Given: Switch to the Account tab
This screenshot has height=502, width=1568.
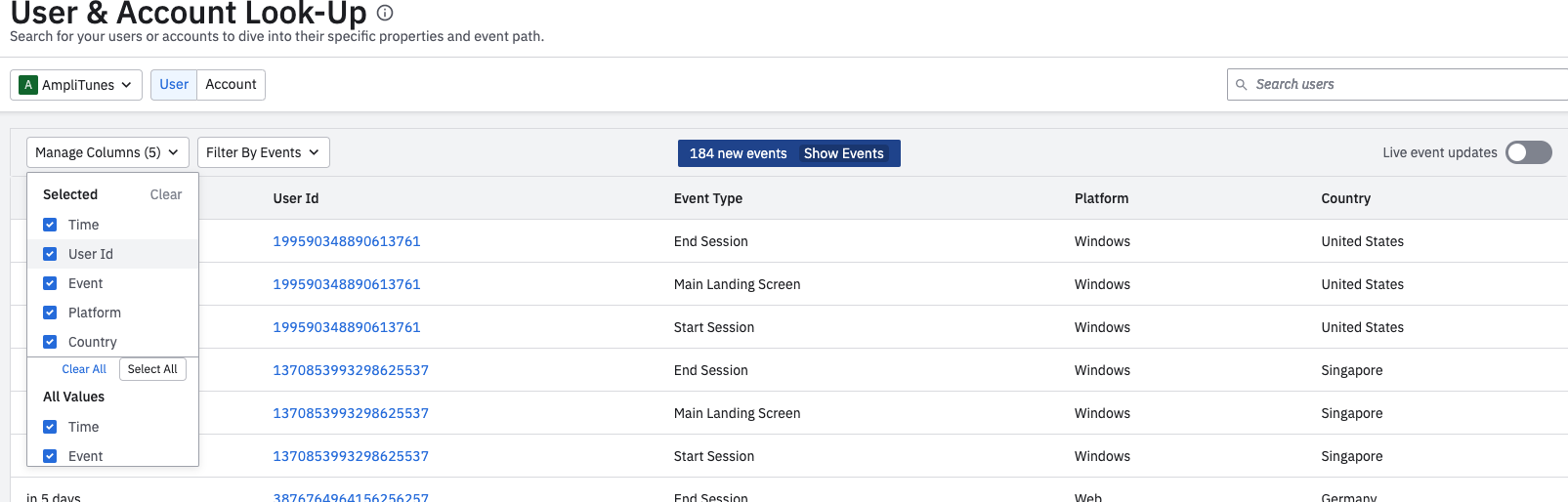Looking at the screenshot, I should (x=231, y=85).
